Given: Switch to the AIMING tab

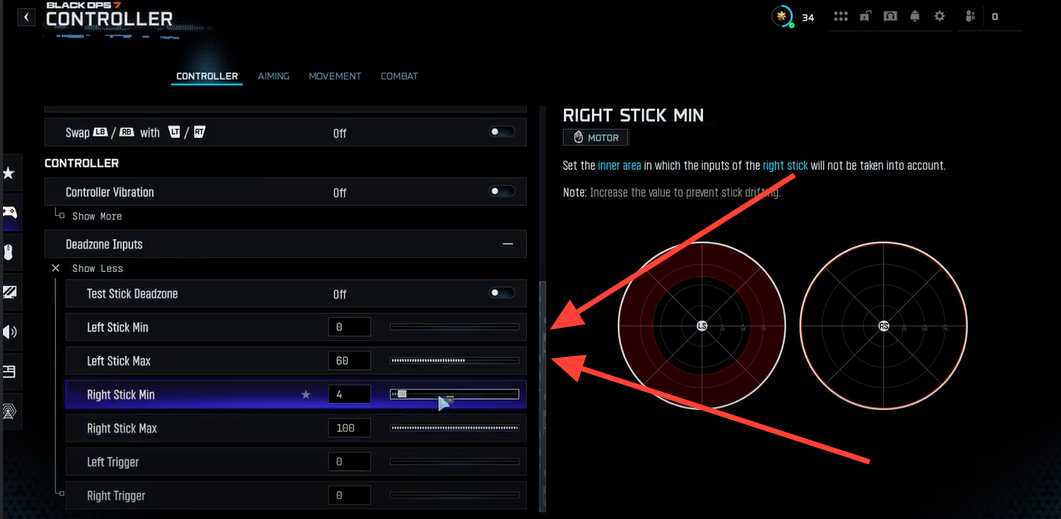Looking at the screenshot, I should click(x=273, y=76).
